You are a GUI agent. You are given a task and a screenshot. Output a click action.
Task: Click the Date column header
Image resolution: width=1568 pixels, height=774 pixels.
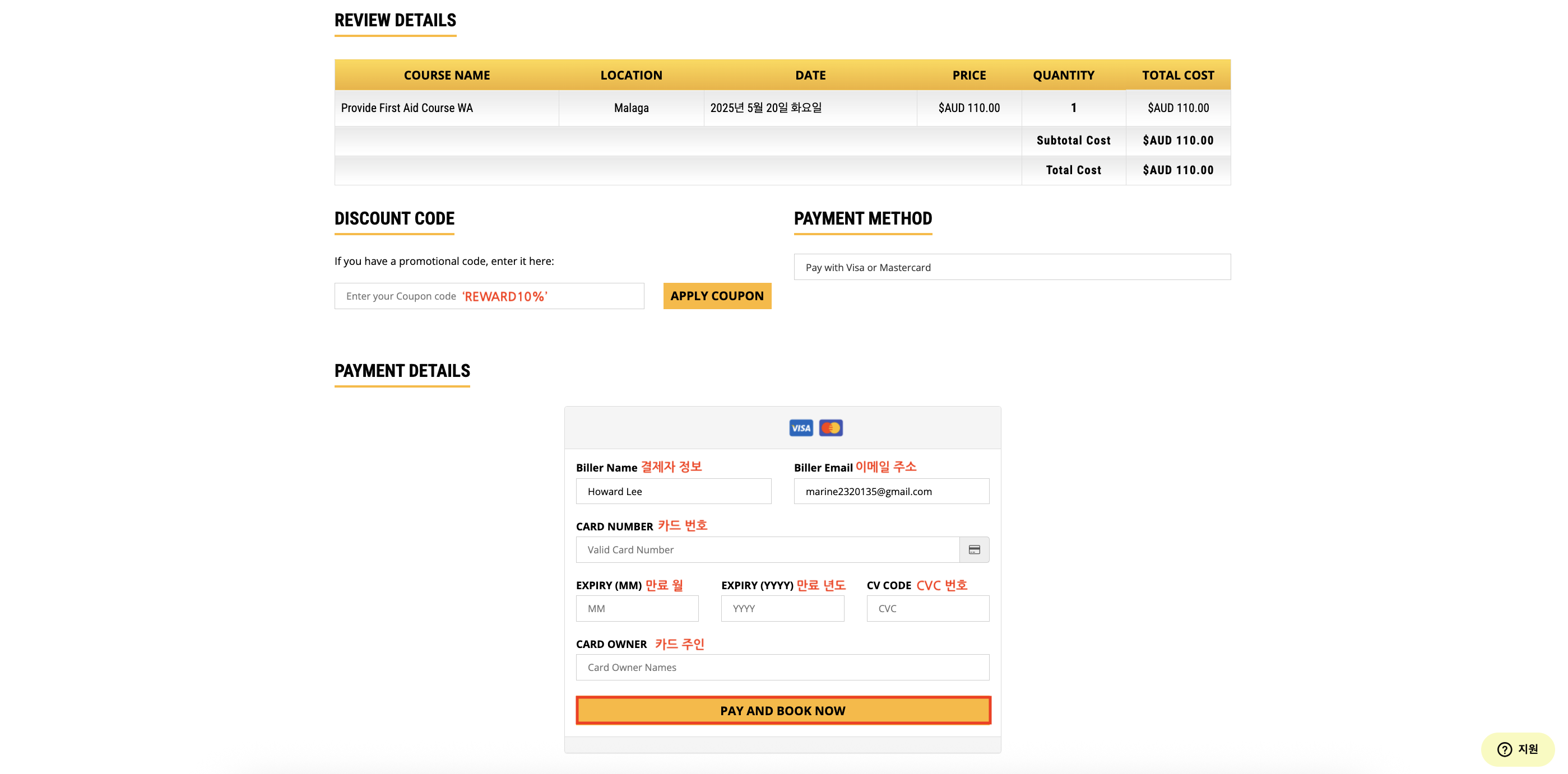[x=810, y=75]
